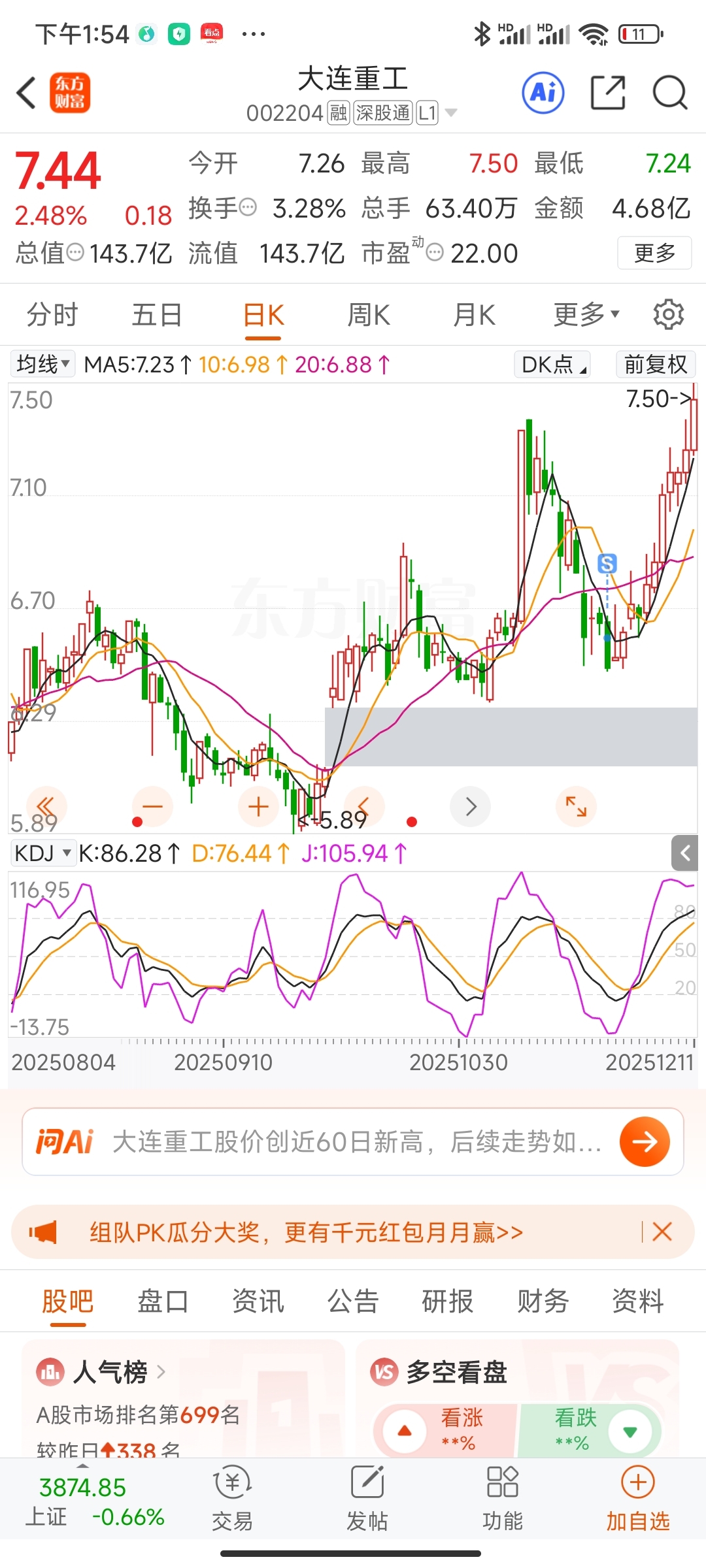Image resolution: width=706 pixels, height=1568 pixels.
Task: Tap the 深股通 tag
Action: point(383,113)
